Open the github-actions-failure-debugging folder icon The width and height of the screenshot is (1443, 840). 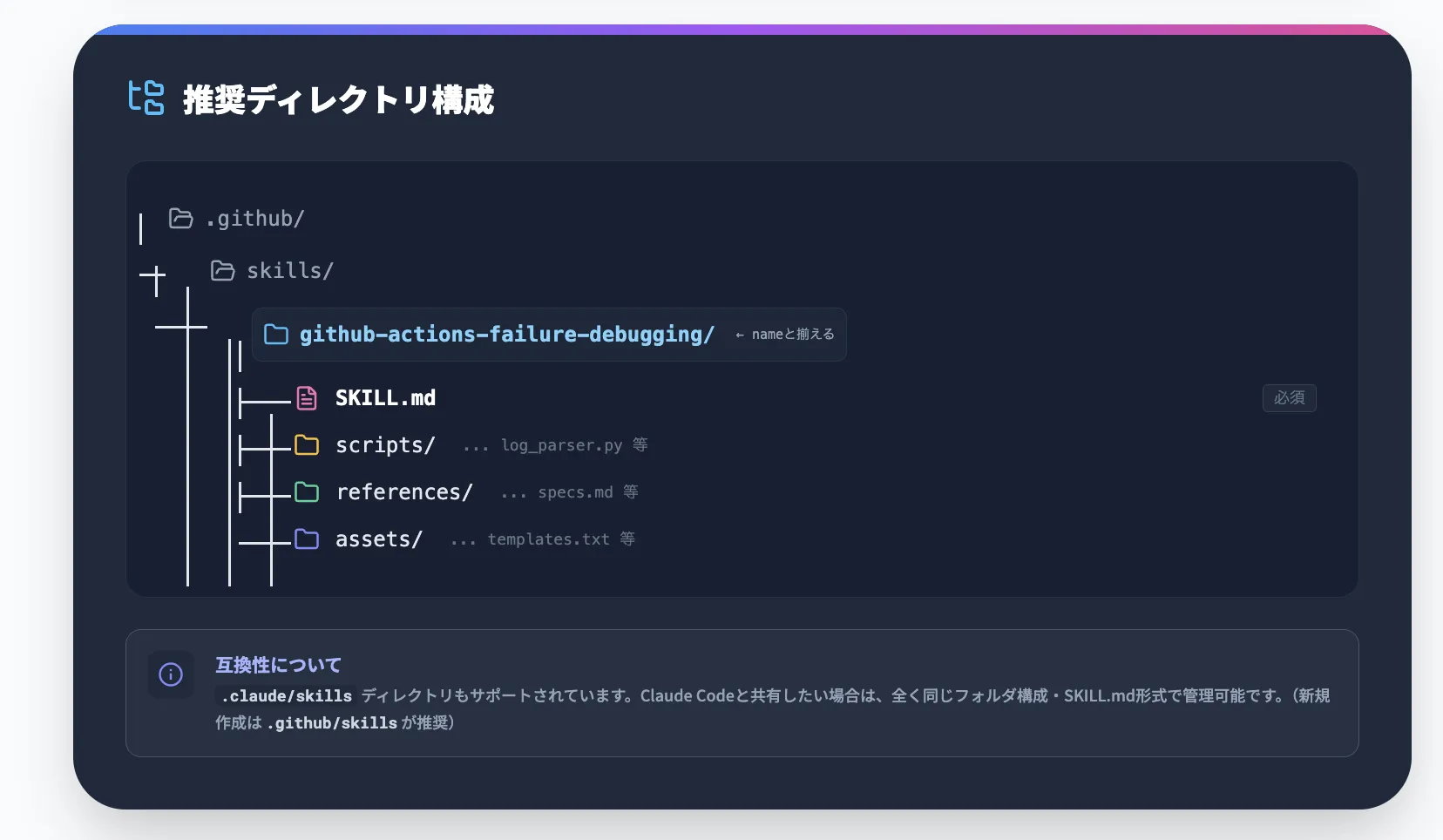coord(275,334)
